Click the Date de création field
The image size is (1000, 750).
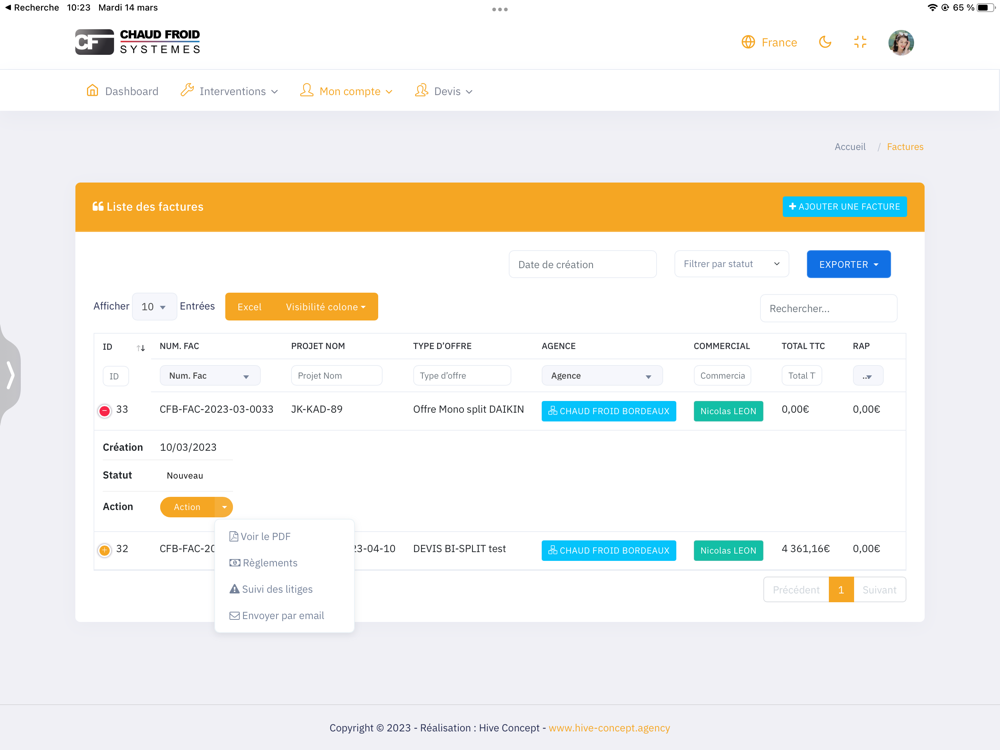pos(582,265)
